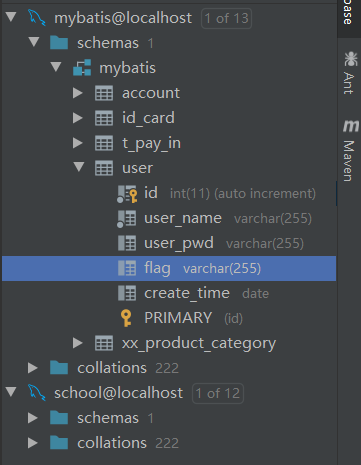Viewport: 361px width, 465px height.
Task: Click the user_name column icon
Action: (x=126, y=219)
